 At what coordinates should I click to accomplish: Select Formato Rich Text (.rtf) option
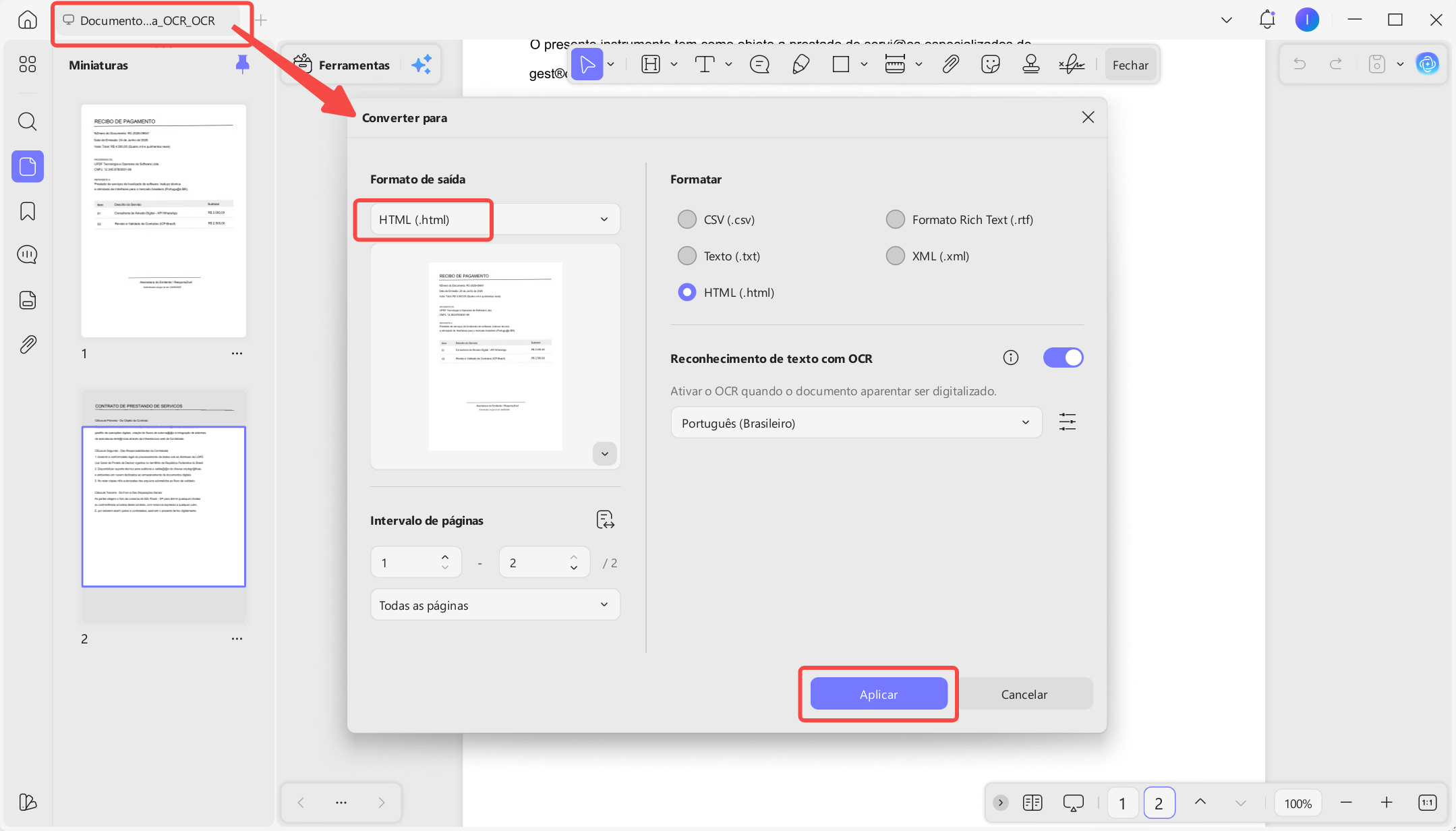coord(960,219)
